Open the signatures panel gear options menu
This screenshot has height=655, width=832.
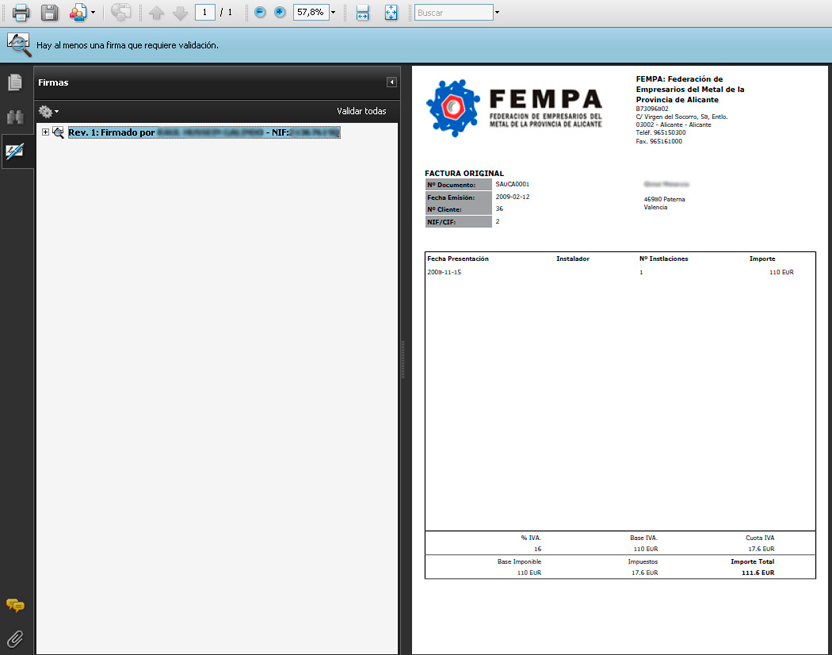point(48,111)
